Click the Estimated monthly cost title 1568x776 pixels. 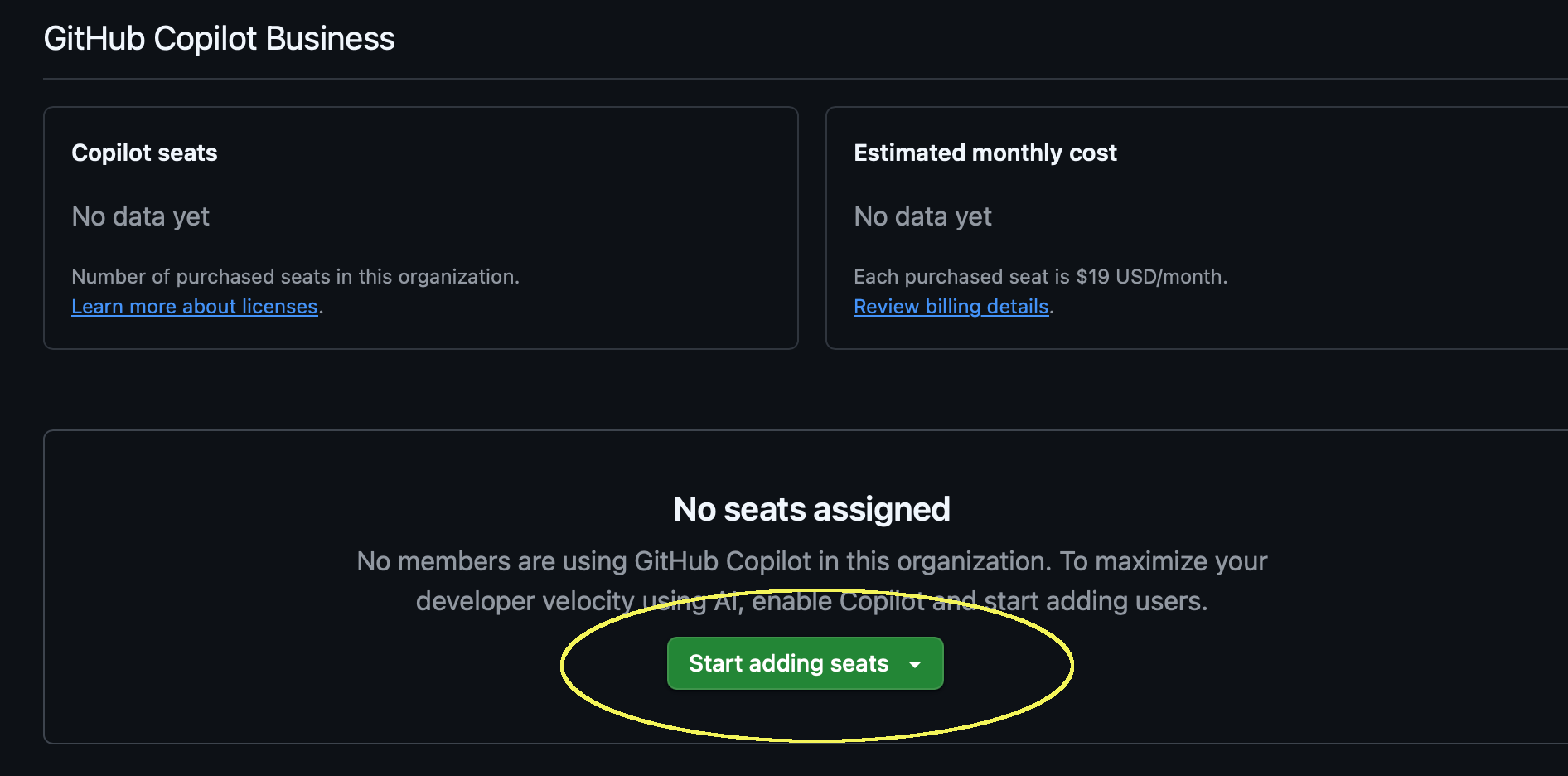pyautogui.click(x=985, y=153)
